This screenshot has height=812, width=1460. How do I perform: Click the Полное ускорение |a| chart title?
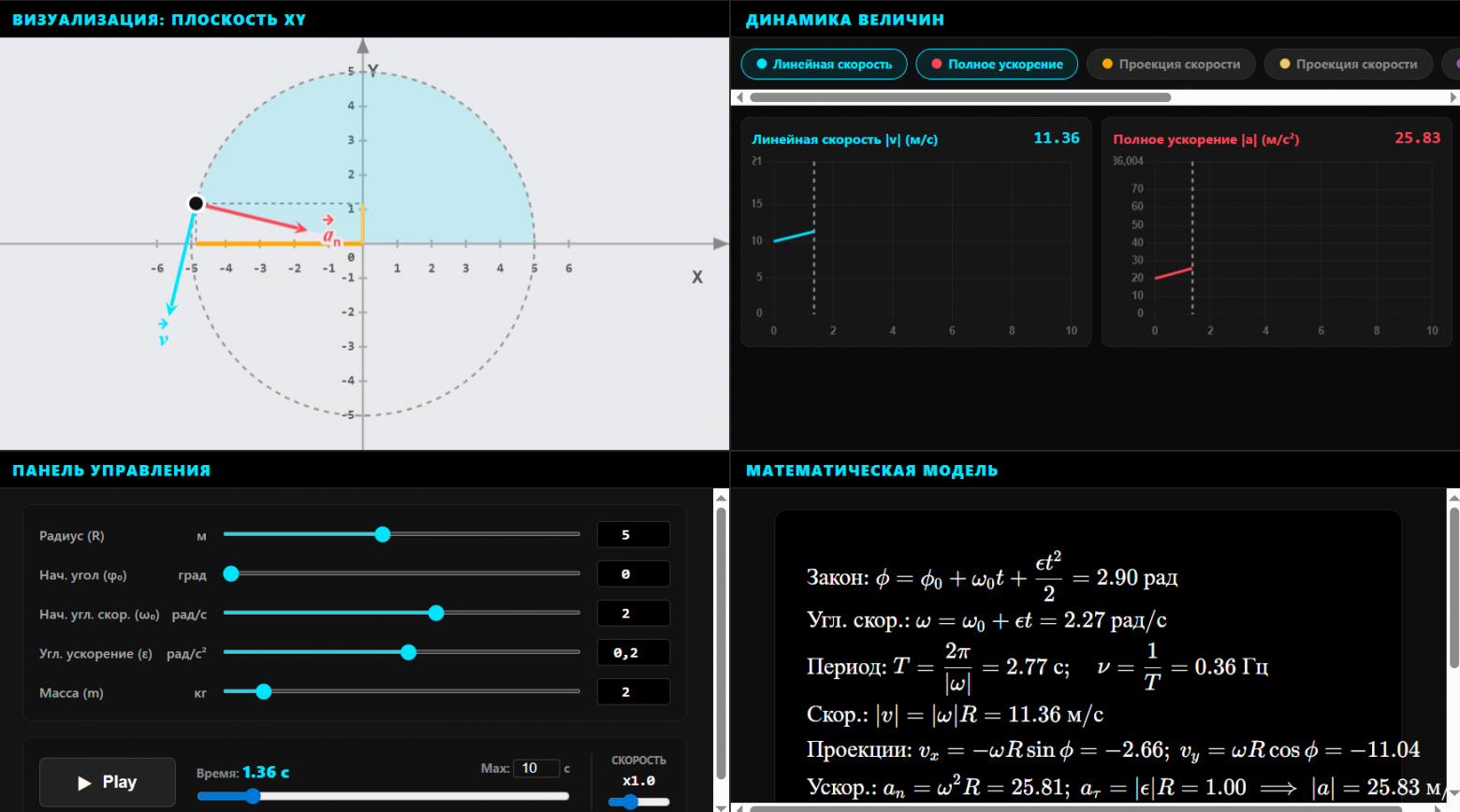(1205, 139)
